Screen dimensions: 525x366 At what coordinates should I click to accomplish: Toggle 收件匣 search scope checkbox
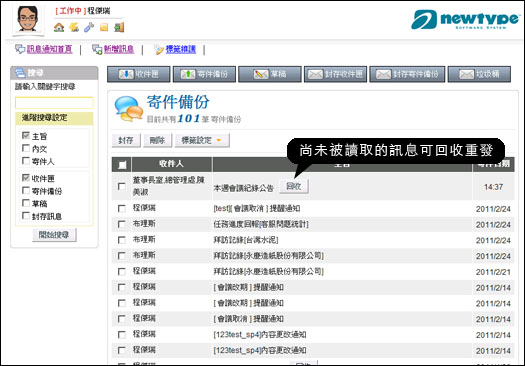point(26,177)
